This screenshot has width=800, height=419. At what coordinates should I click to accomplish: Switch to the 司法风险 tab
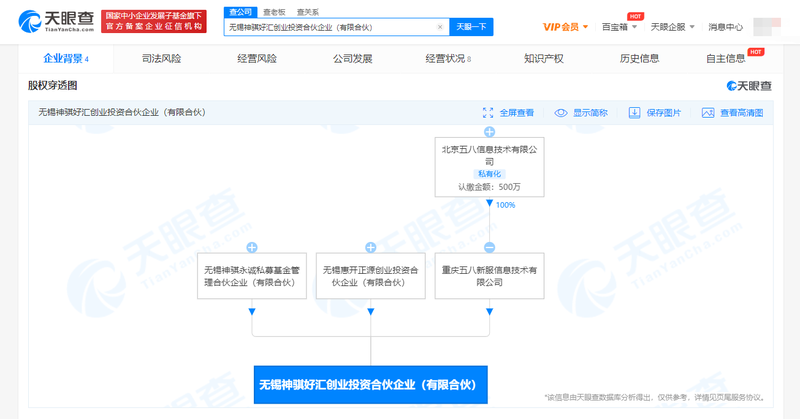tap(161, 59)
